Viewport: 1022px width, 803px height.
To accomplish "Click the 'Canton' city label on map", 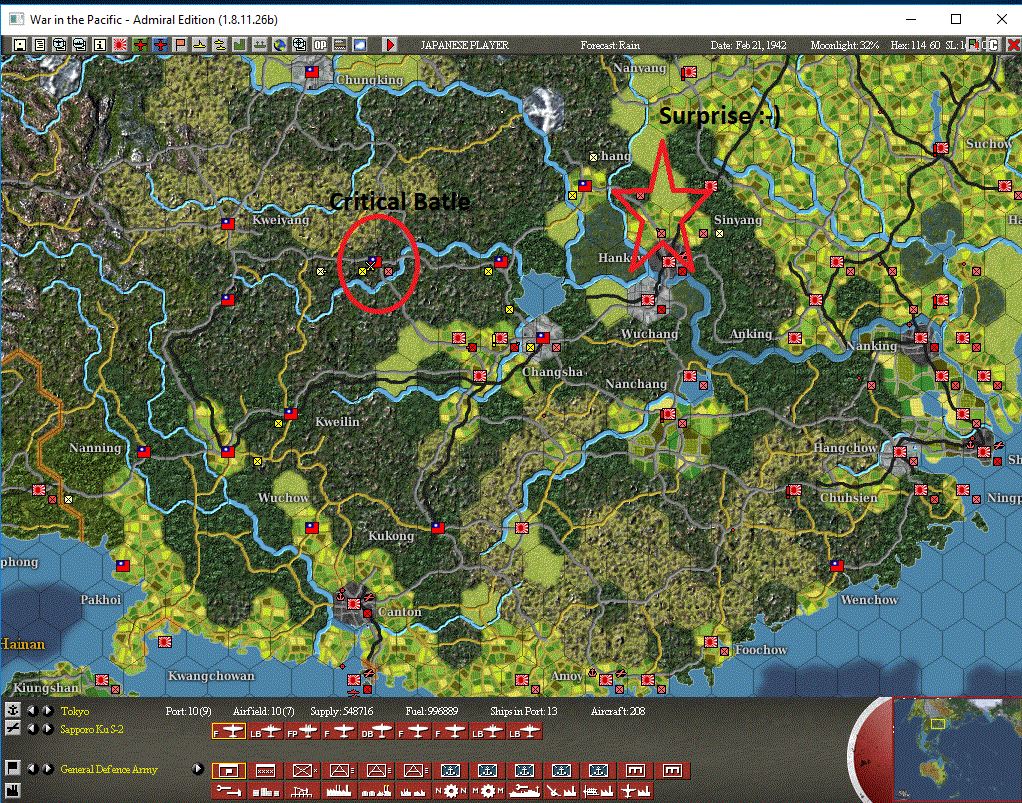I will coord(400,612).
